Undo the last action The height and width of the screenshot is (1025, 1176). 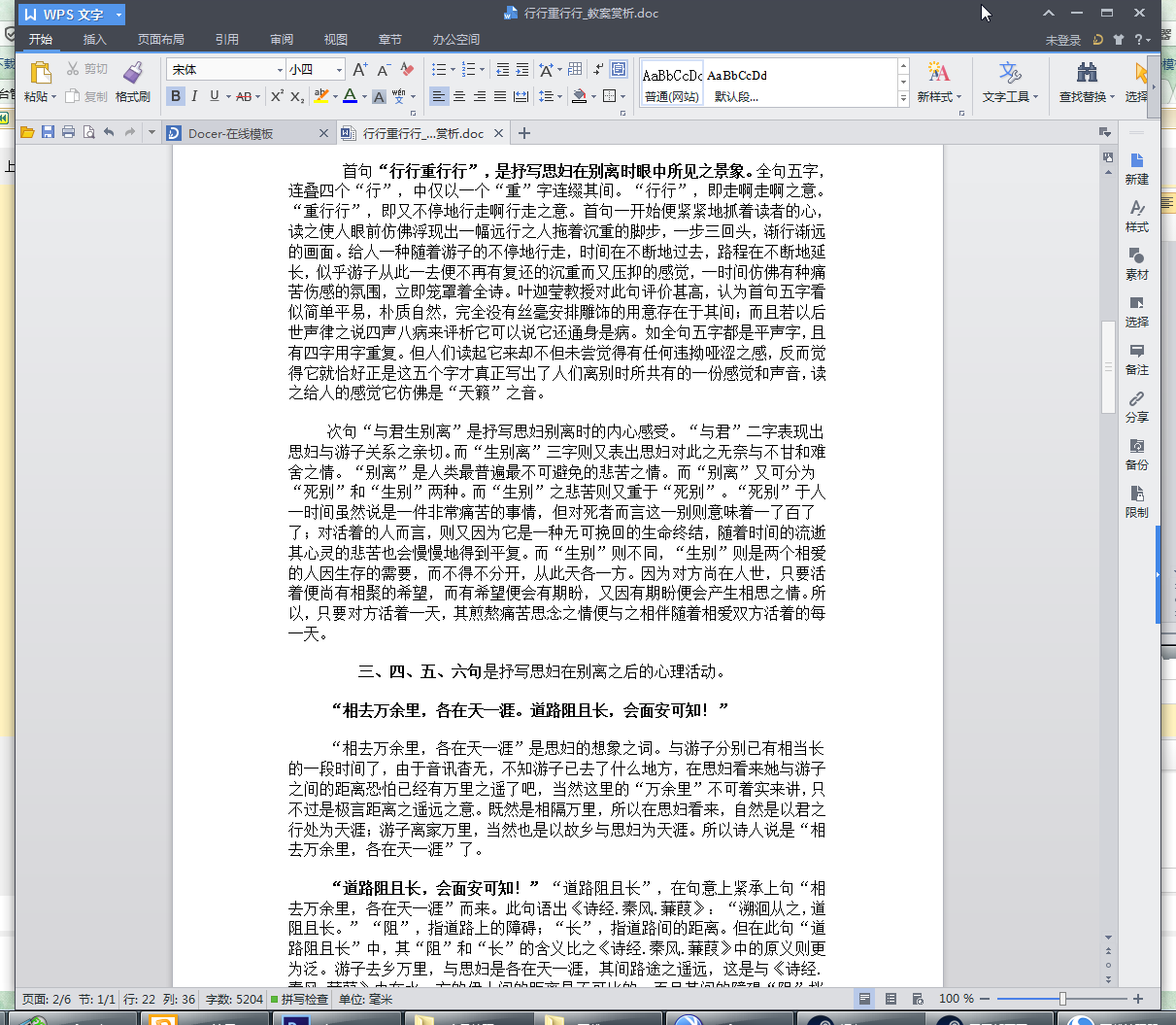(x=109, y=132)
